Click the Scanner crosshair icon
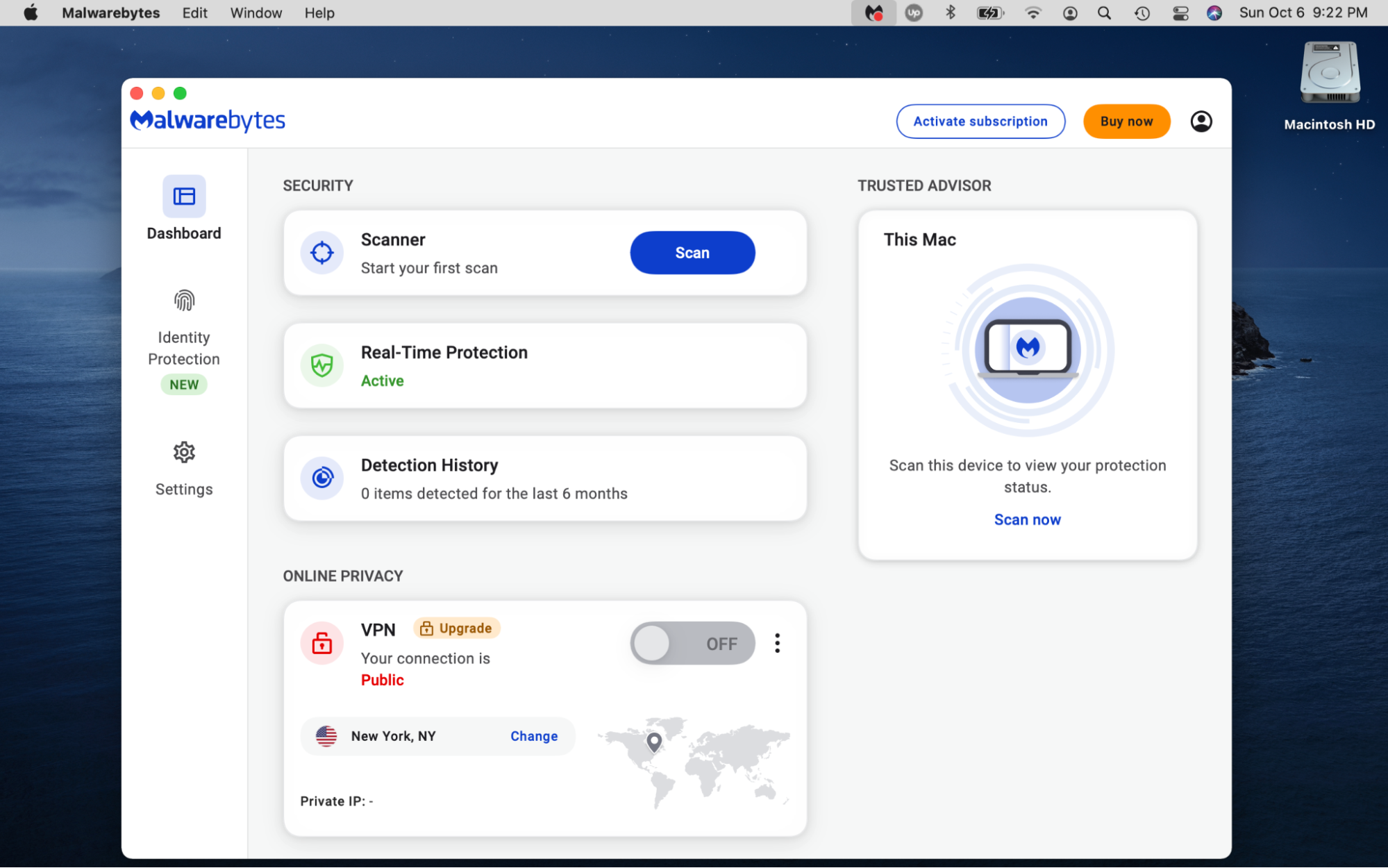This screenshot has width=1388, height=868. [322, 253]
